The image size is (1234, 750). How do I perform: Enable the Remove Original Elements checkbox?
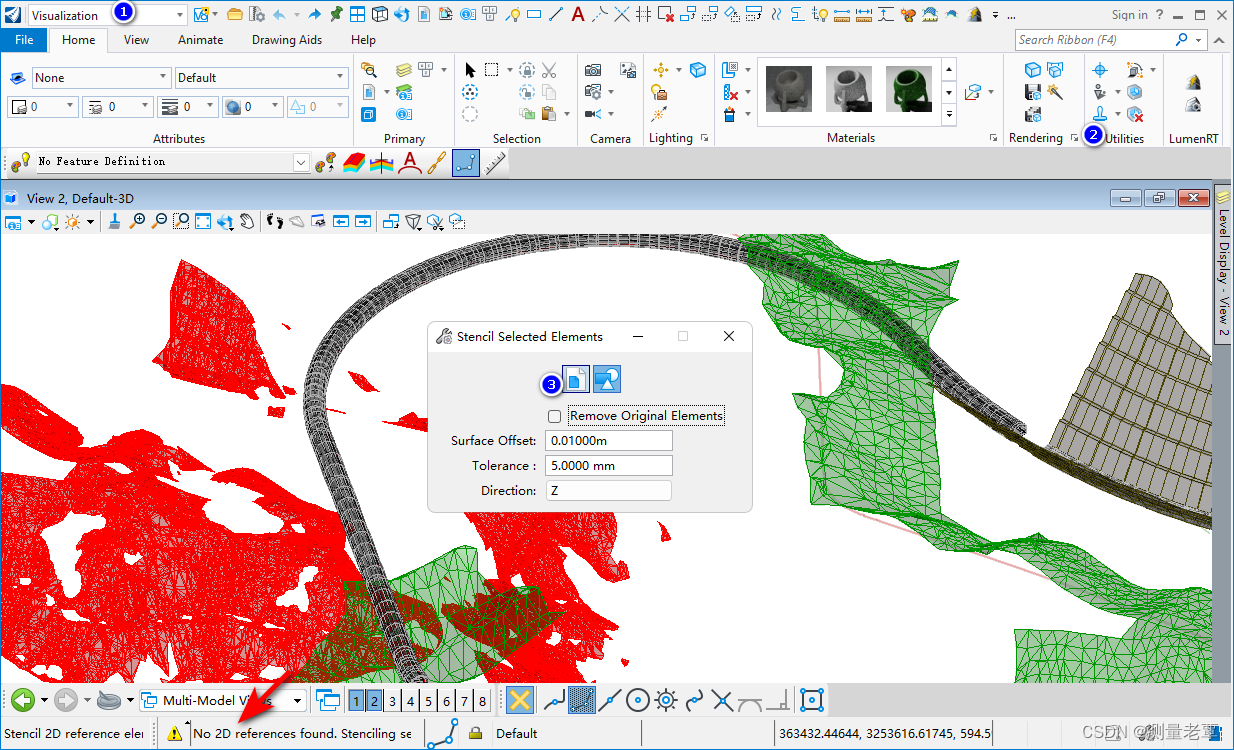(555, 416)
